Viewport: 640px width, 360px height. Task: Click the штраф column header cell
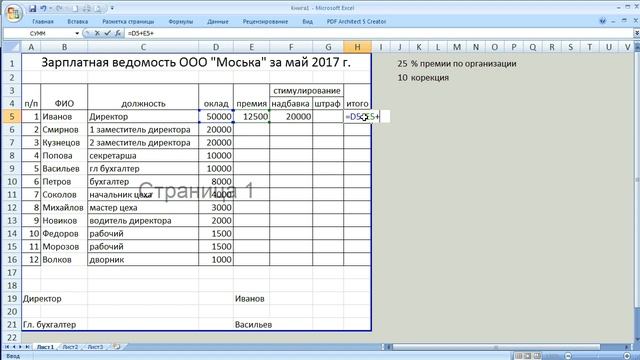(x=328, y=104)
